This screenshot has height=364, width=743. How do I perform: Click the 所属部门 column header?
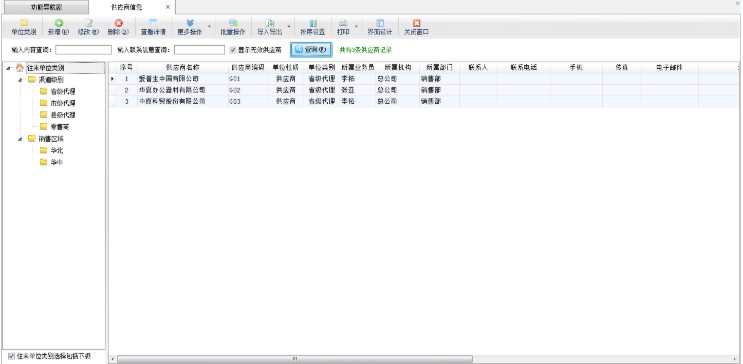point(439,68)
